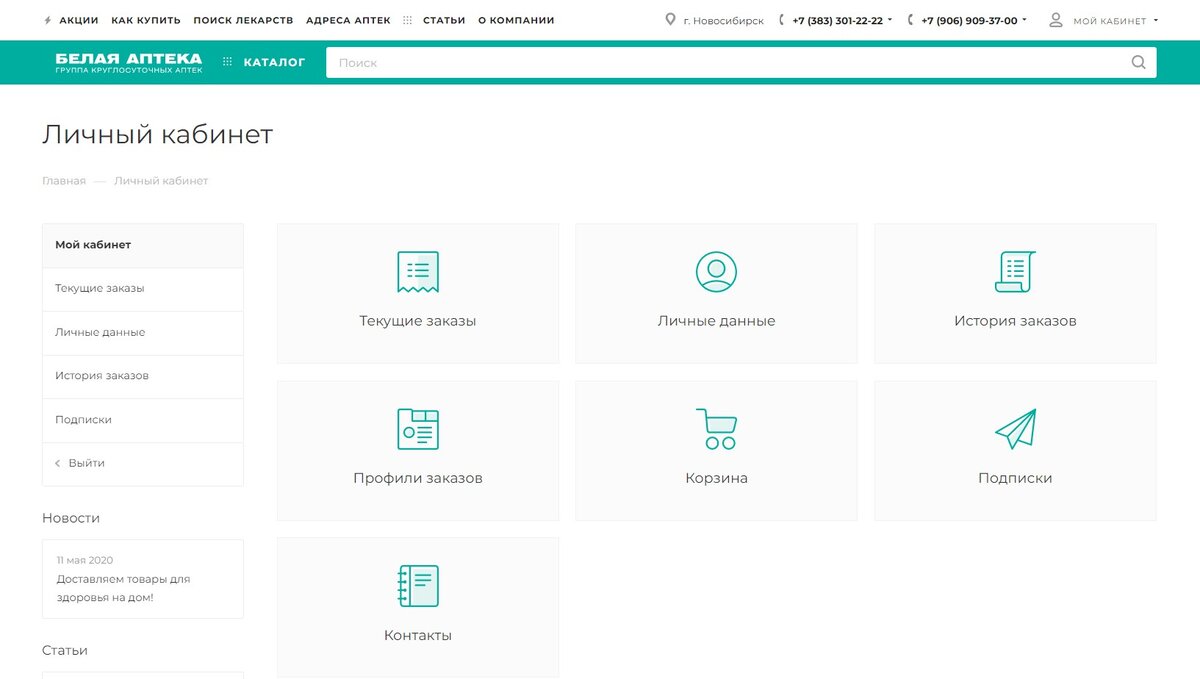Click the Белая Аптека logo
This screenshot has height=679, width=1200.
(128, 62)
